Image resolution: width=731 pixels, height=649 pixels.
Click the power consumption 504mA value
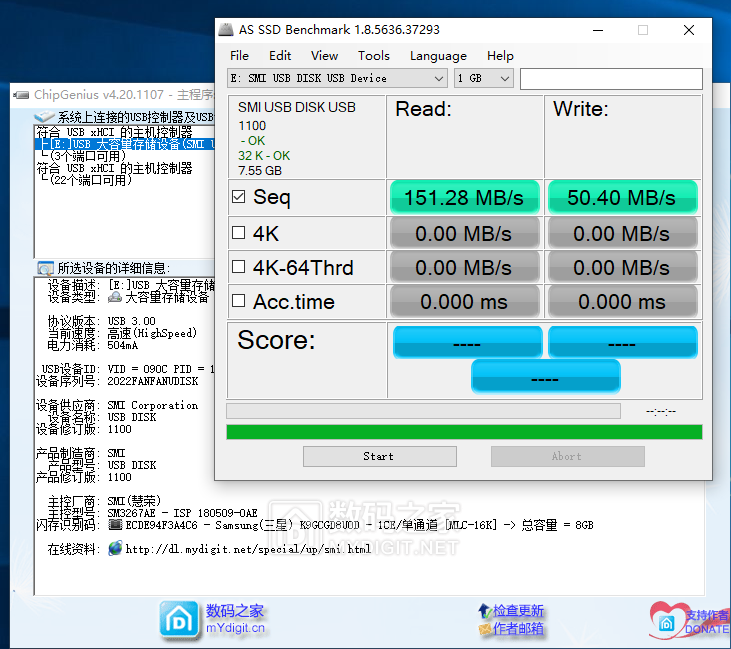[x=123, y=345]
